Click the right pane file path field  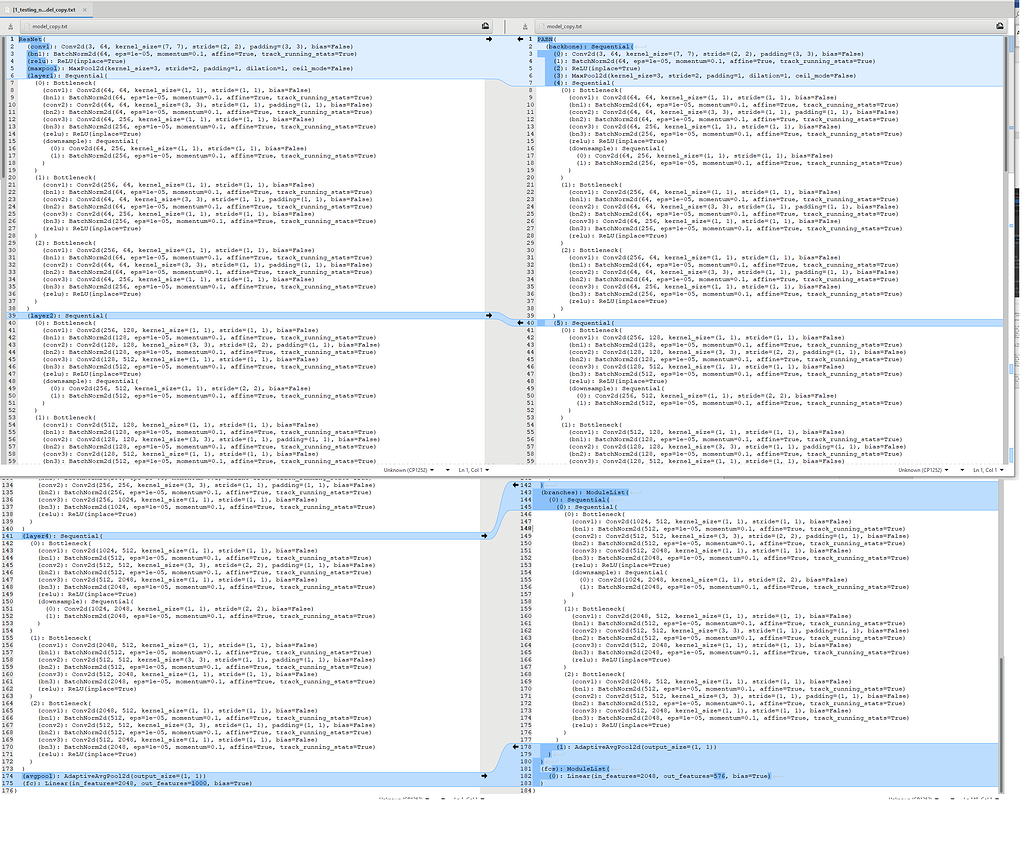point(760,28)
